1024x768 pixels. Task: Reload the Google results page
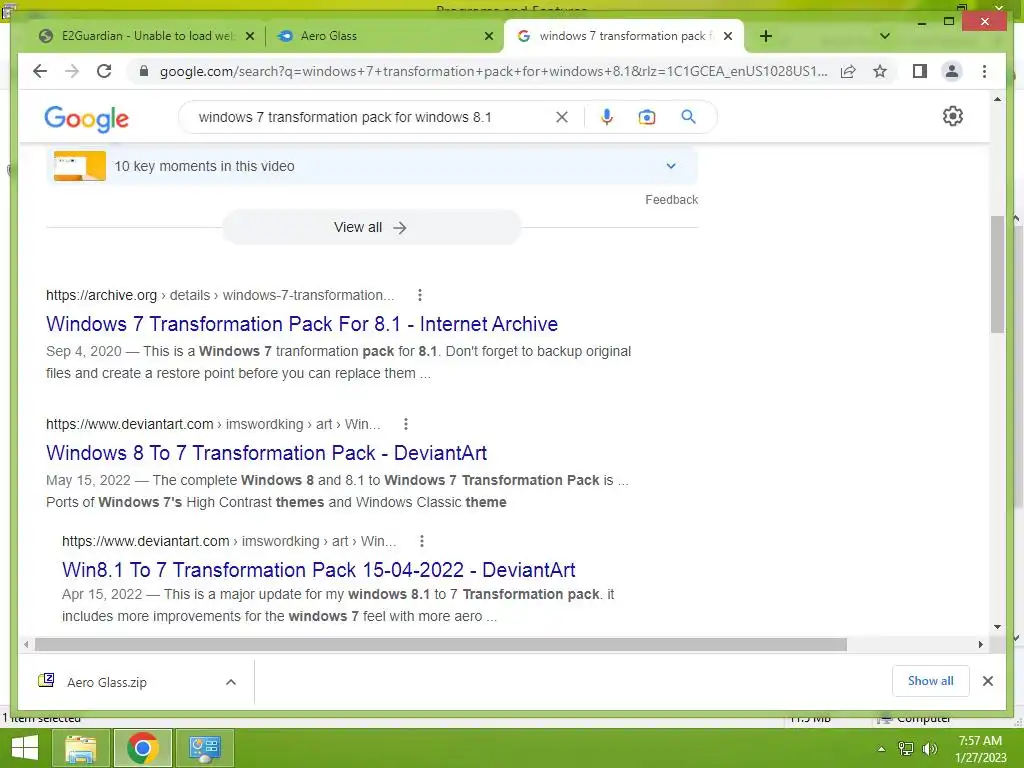coord(104,71)
